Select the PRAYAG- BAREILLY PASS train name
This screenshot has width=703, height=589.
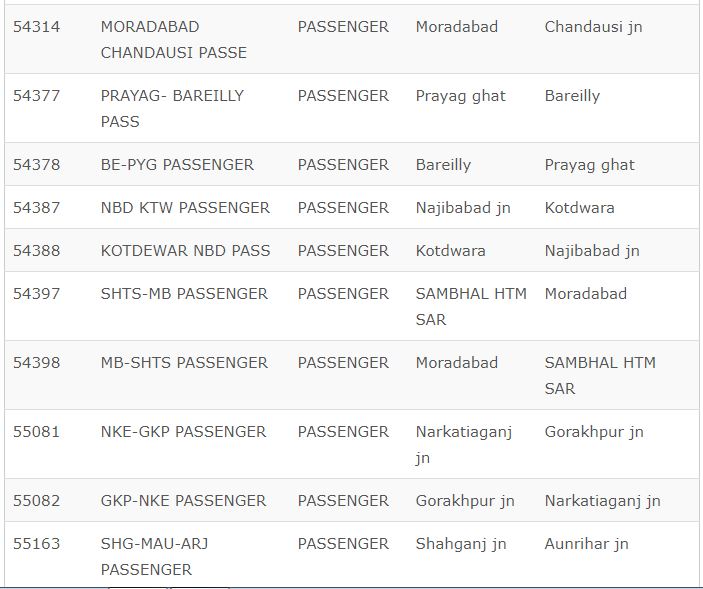[172, 108]
